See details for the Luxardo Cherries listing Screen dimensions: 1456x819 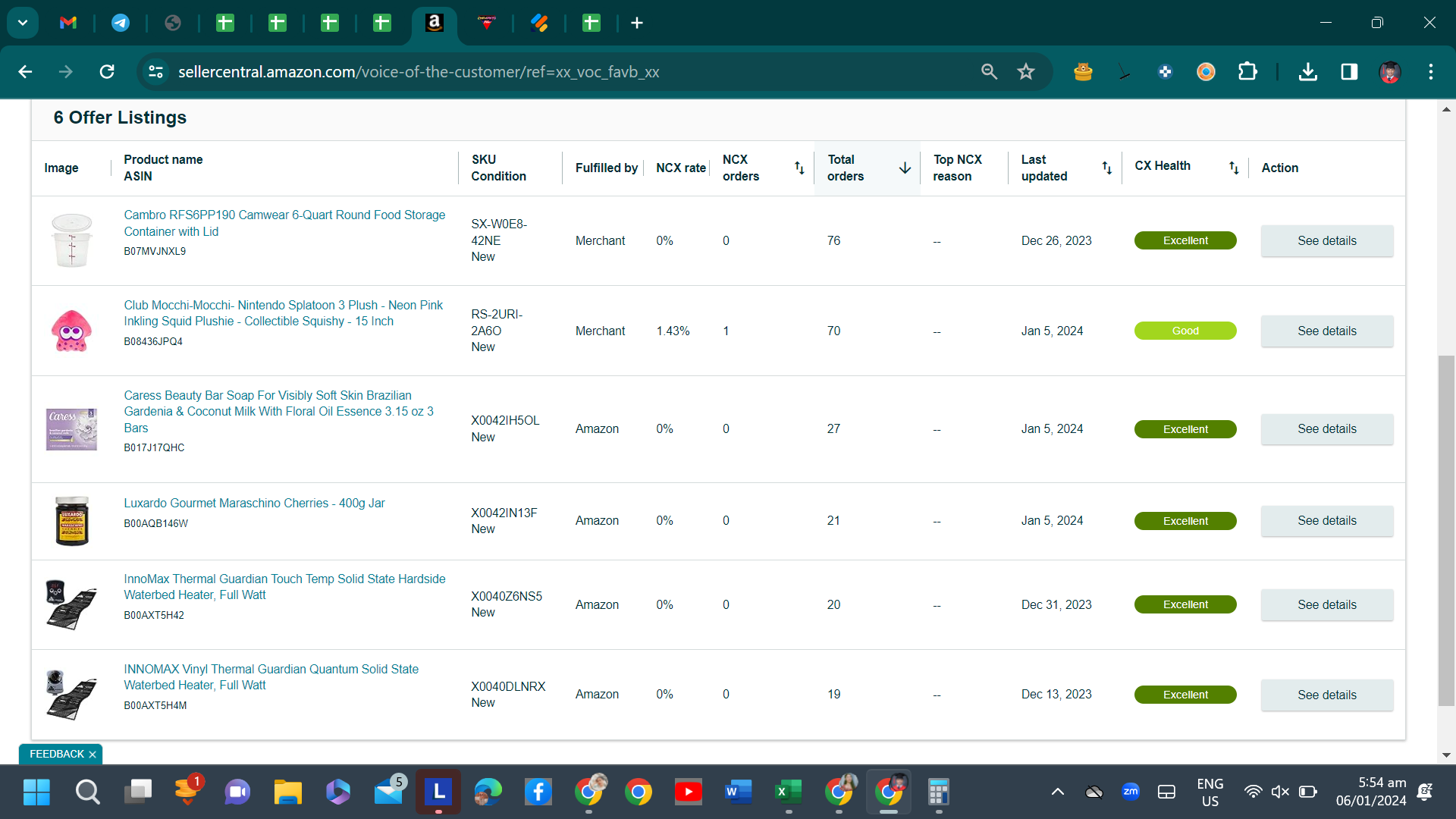1327,520
